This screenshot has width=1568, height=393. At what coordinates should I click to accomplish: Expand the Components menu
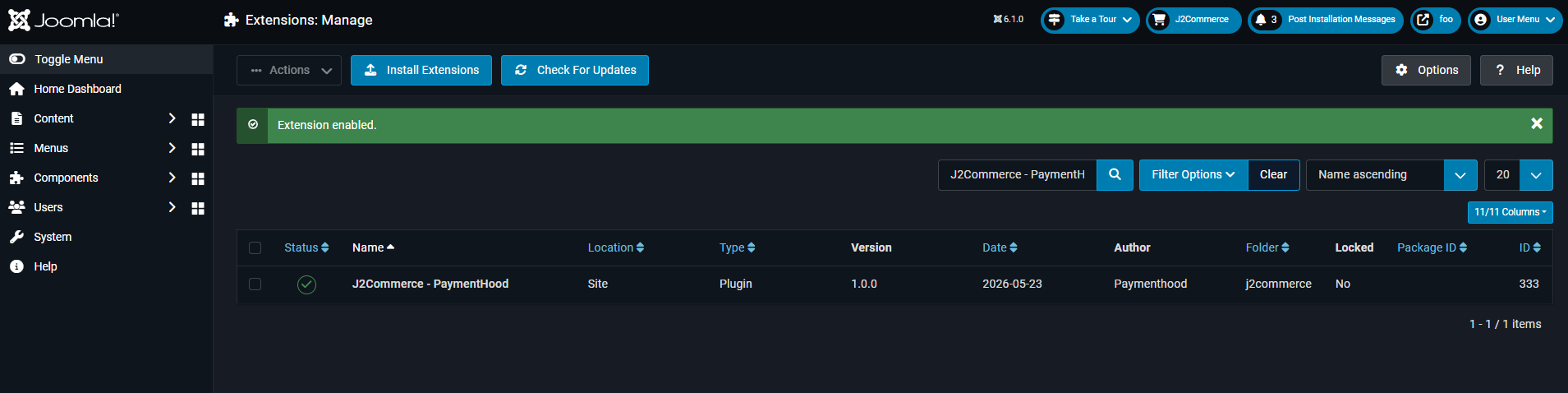point(66,178)
